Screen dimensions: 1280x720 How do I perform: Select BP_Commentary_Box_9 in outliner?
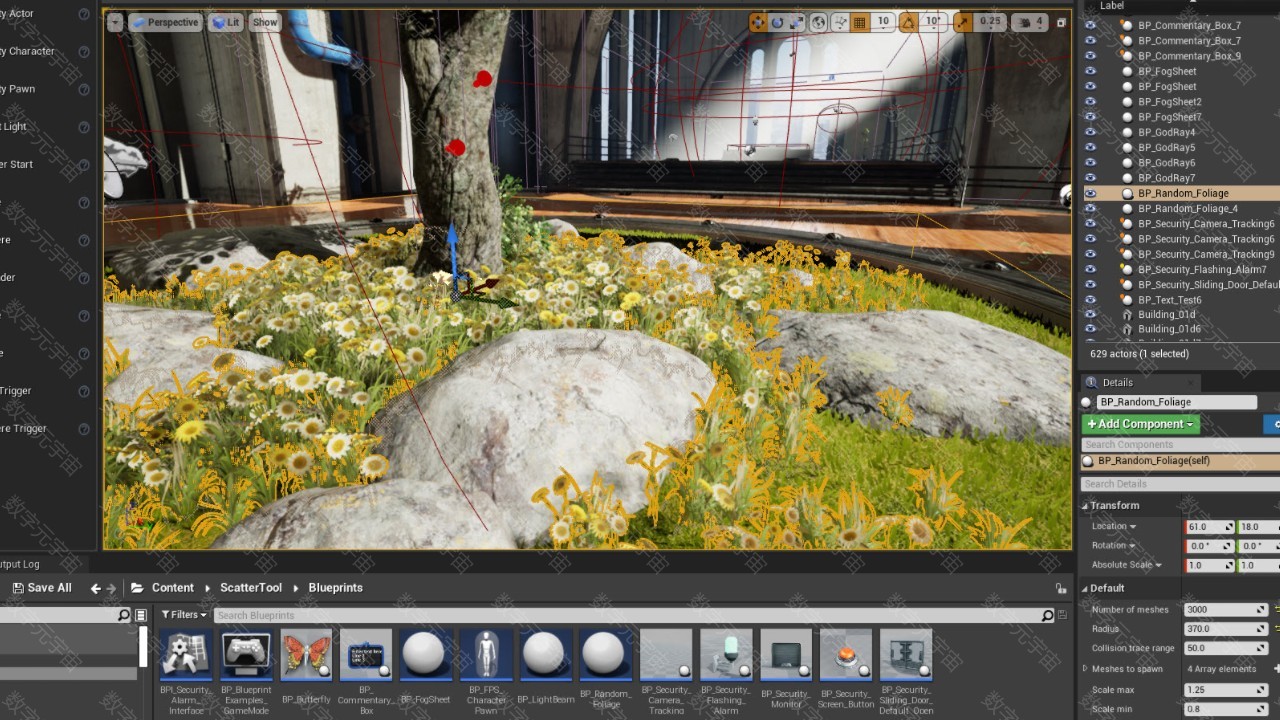click(1189, 56)
